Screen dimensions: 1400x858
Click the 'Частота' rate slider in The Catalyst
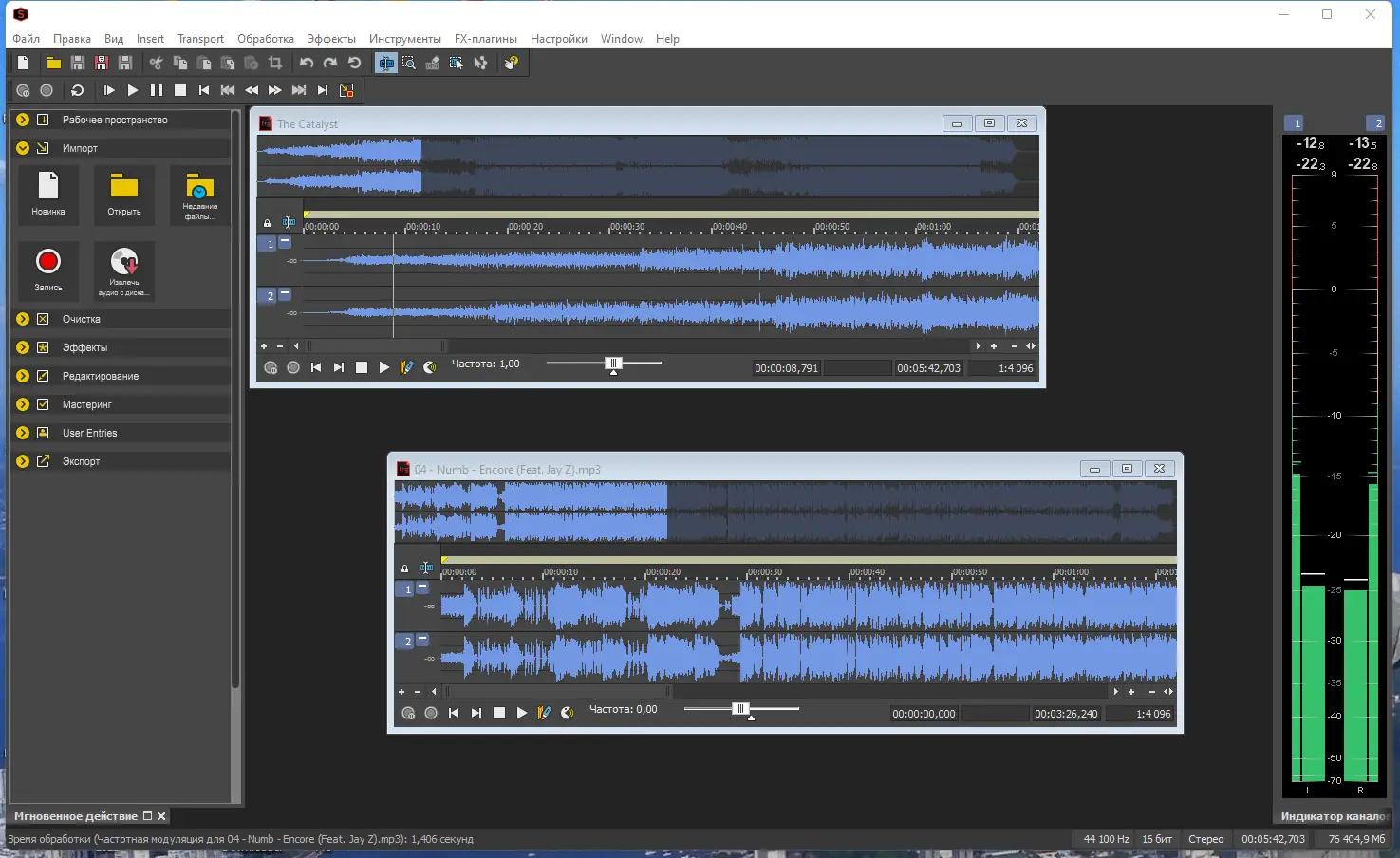[x=613, y=364]
